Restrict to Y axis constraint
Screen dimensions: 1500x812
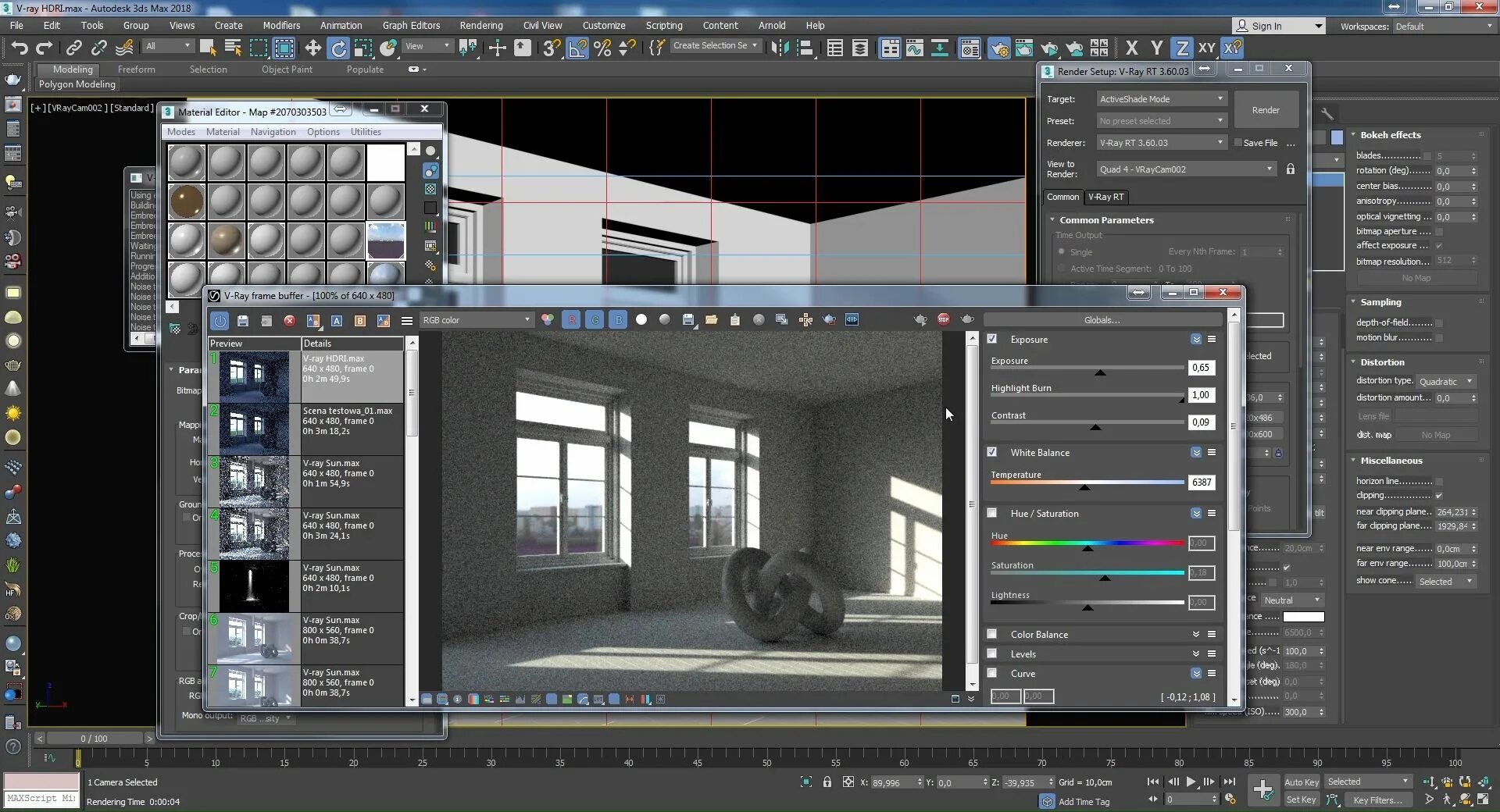(1156, 48)
